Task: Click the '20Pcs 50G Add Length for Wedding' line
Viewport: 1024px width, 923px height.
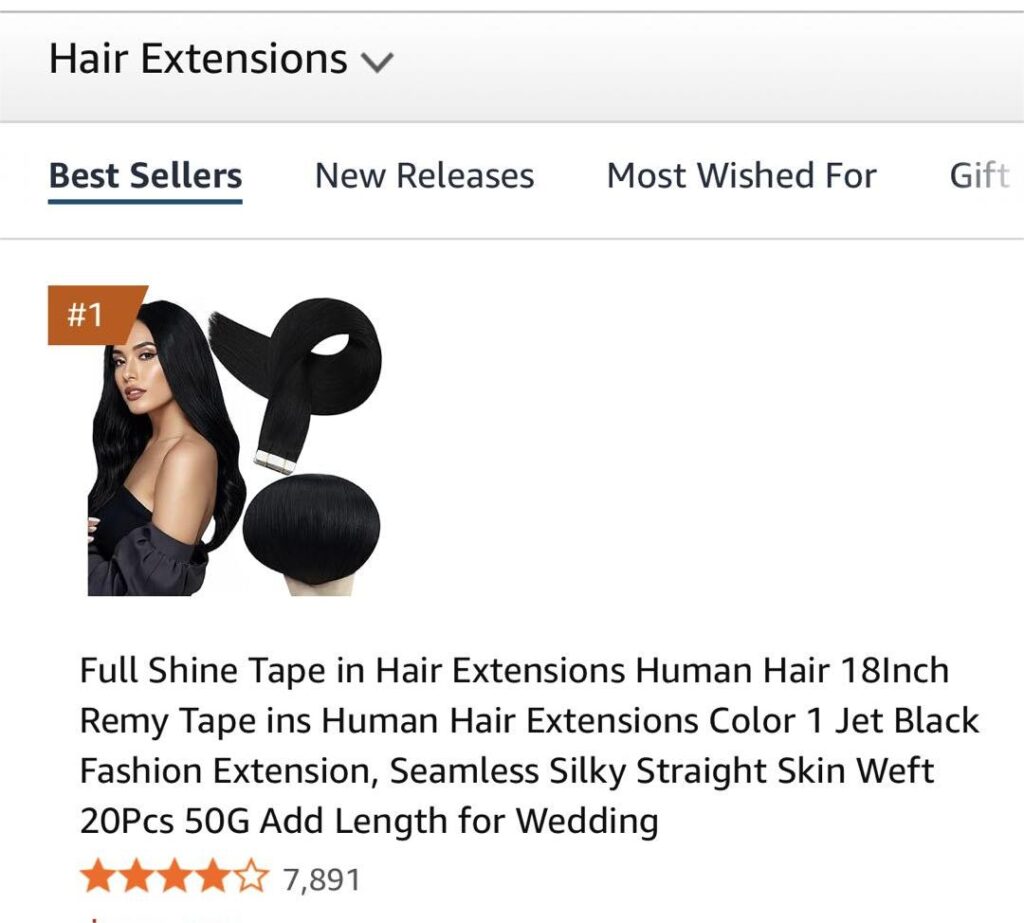Action: 369,820
